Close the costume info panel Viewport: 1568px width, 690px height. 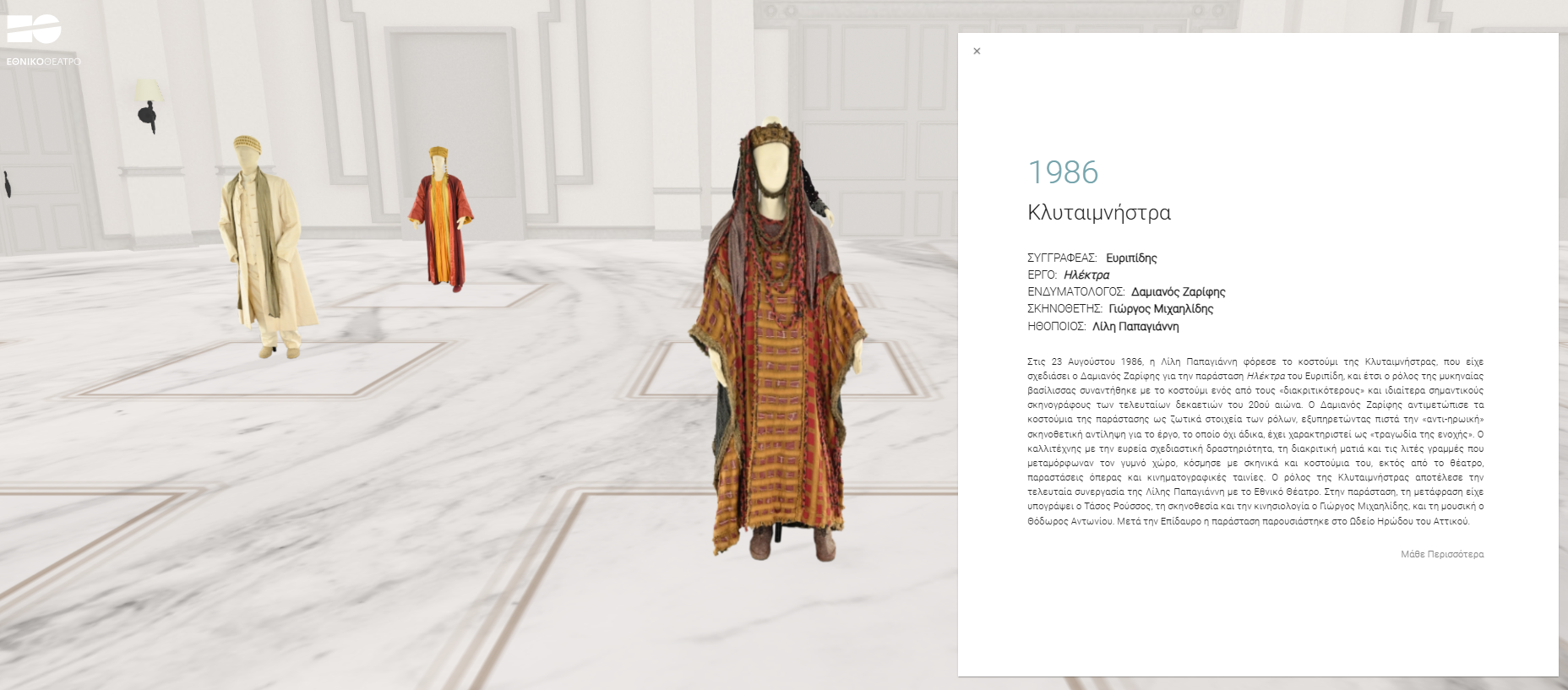click(x=977, y=52)
